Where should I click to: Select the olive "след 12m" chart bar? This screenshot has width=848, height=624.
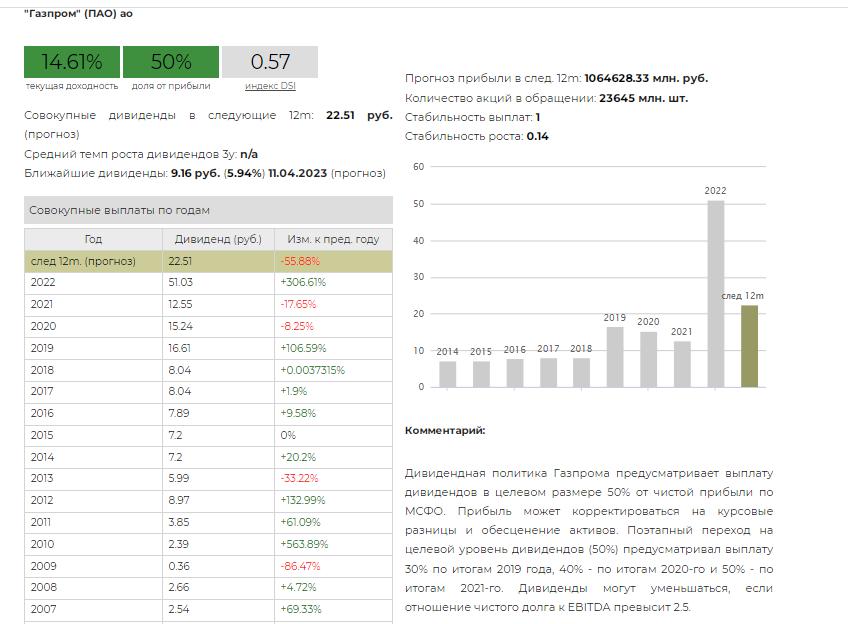[749, 346]
